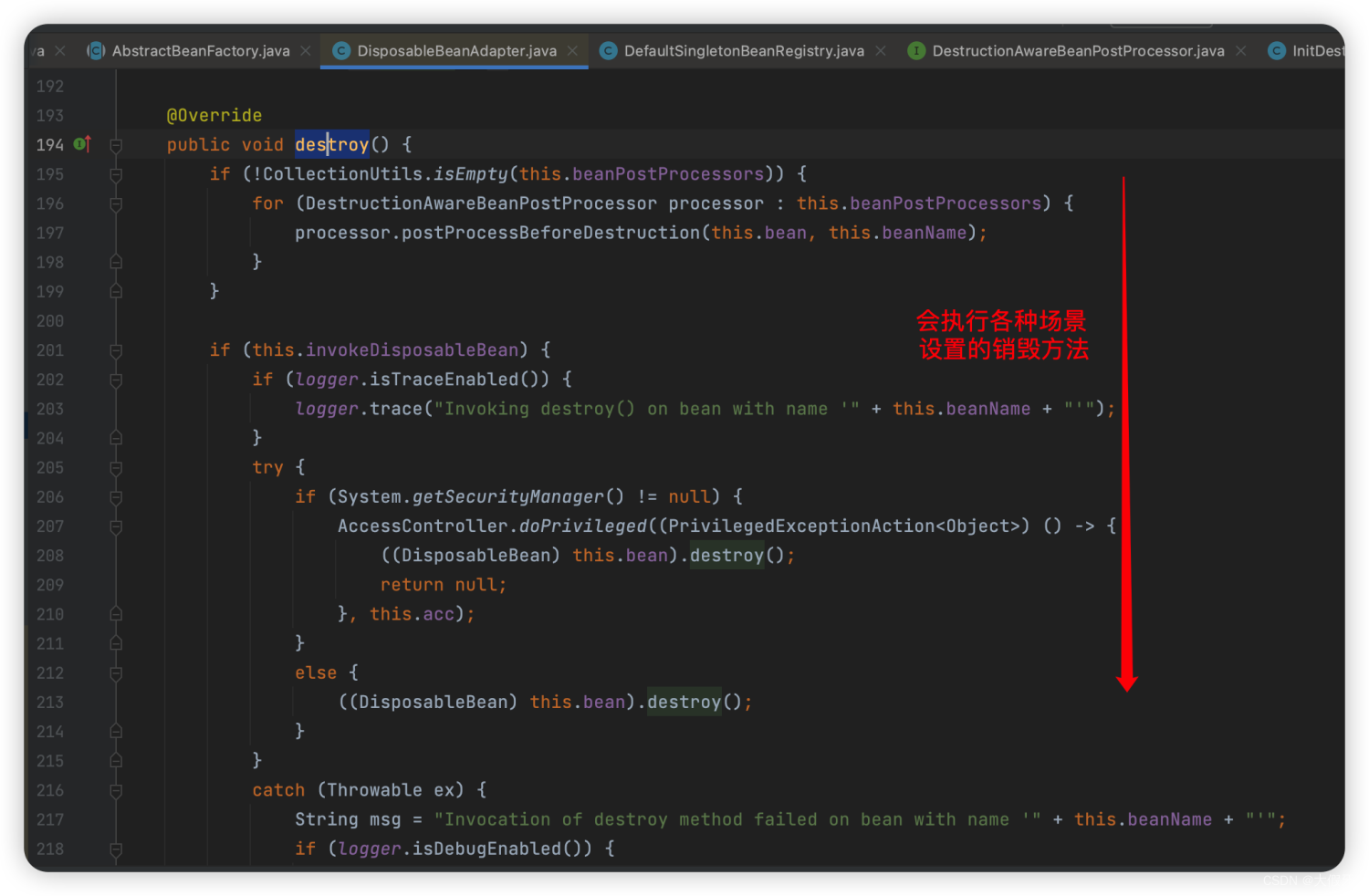Collapse the for loop at line 196
This screenshot has width=1369, height=896.
pos(116,204)
